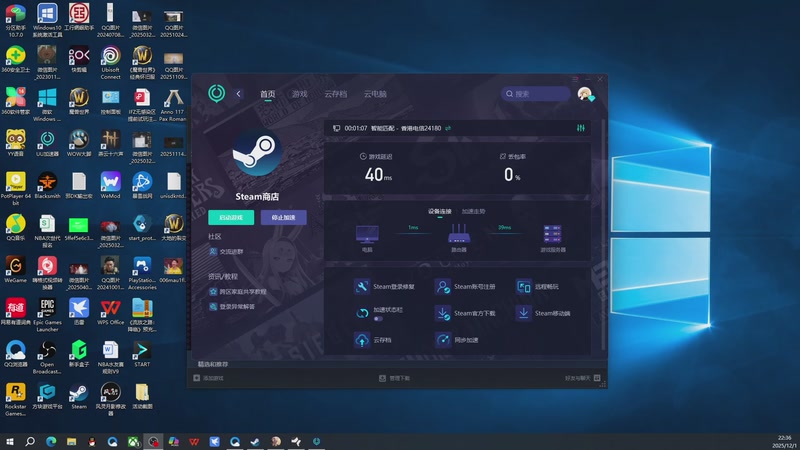Open node settings sliders icon
The image size is (800, 450).
[x=581, y=128]
